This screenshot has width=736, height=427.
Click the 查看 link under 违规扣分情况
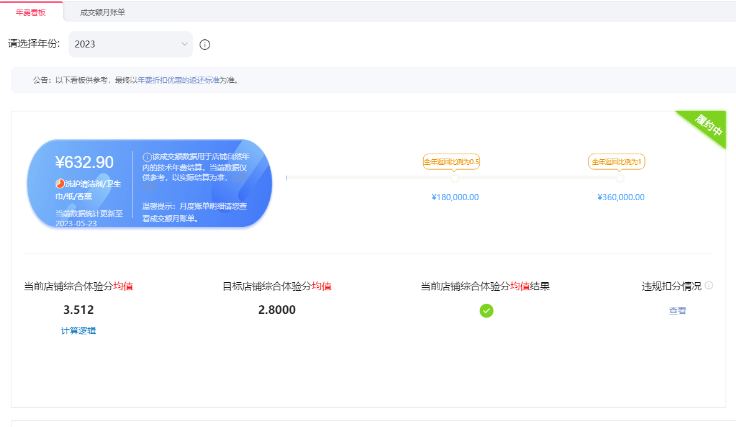coord(677,311)
